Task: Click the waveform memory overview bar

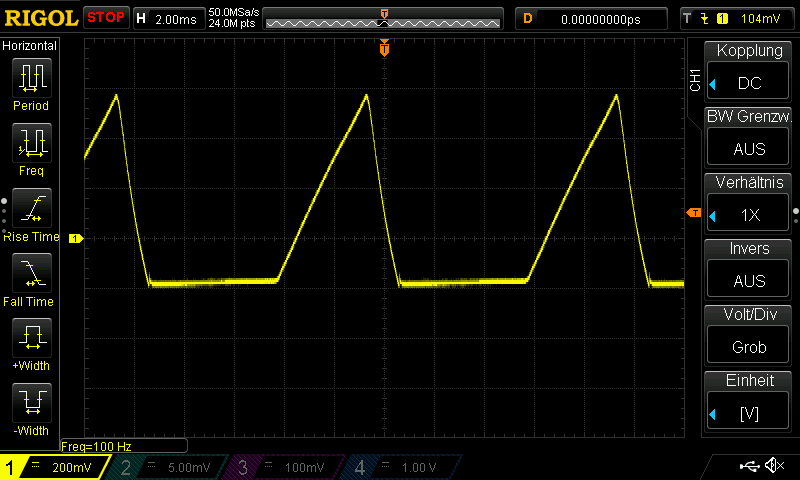Action: click(383, 18)
